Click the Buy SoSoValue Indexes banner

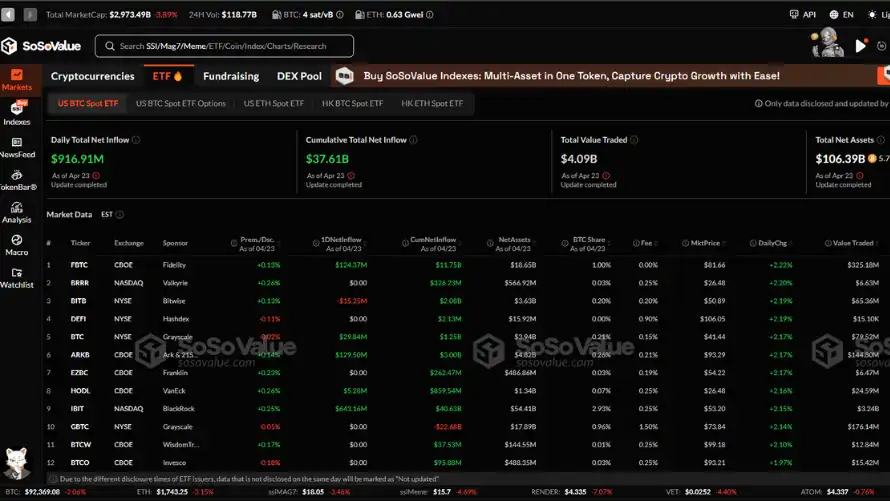571,76
